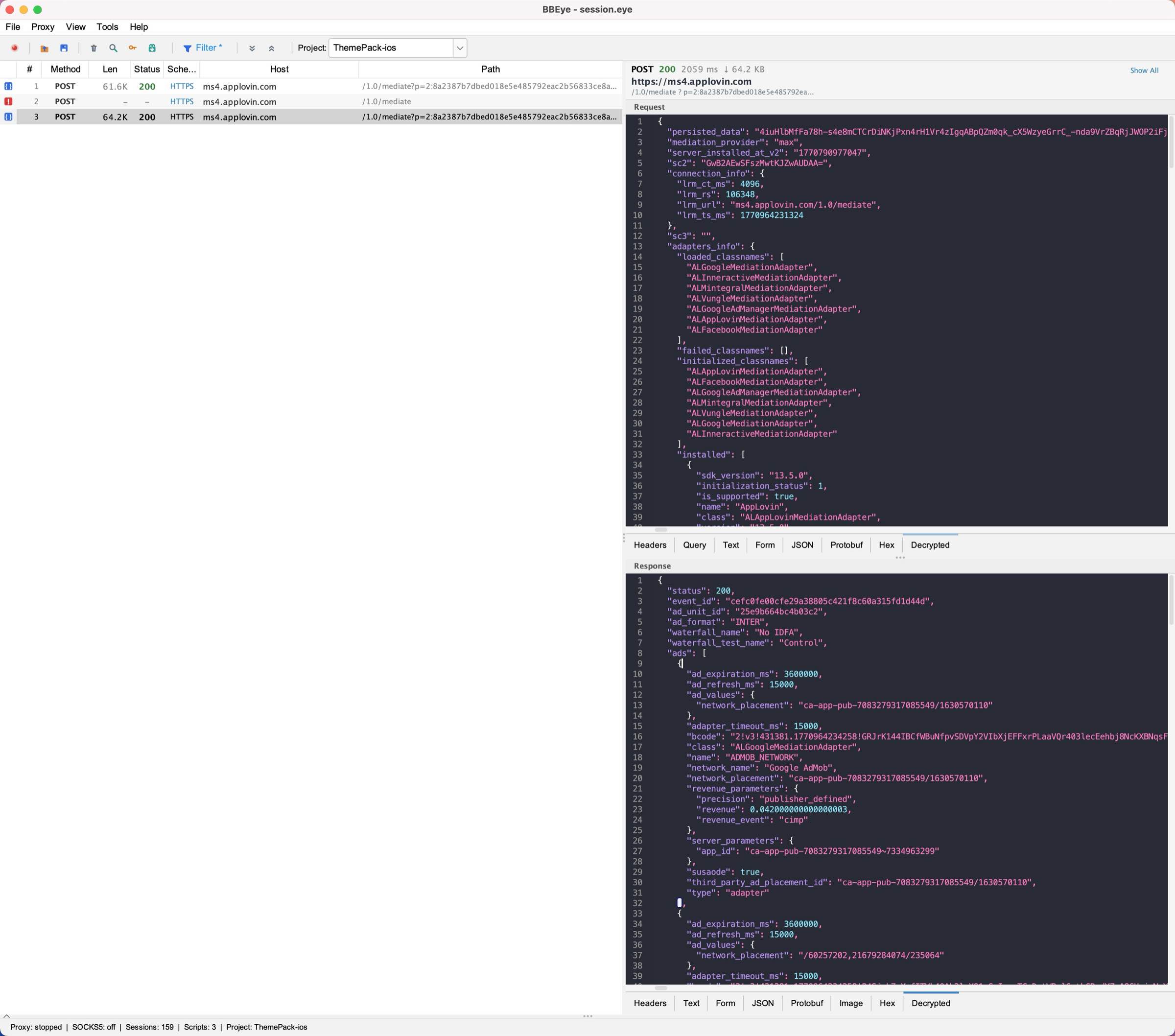Start recording traffic with the red record icon
Screen dimensions: 1175x1036
(x=14, y=48)
